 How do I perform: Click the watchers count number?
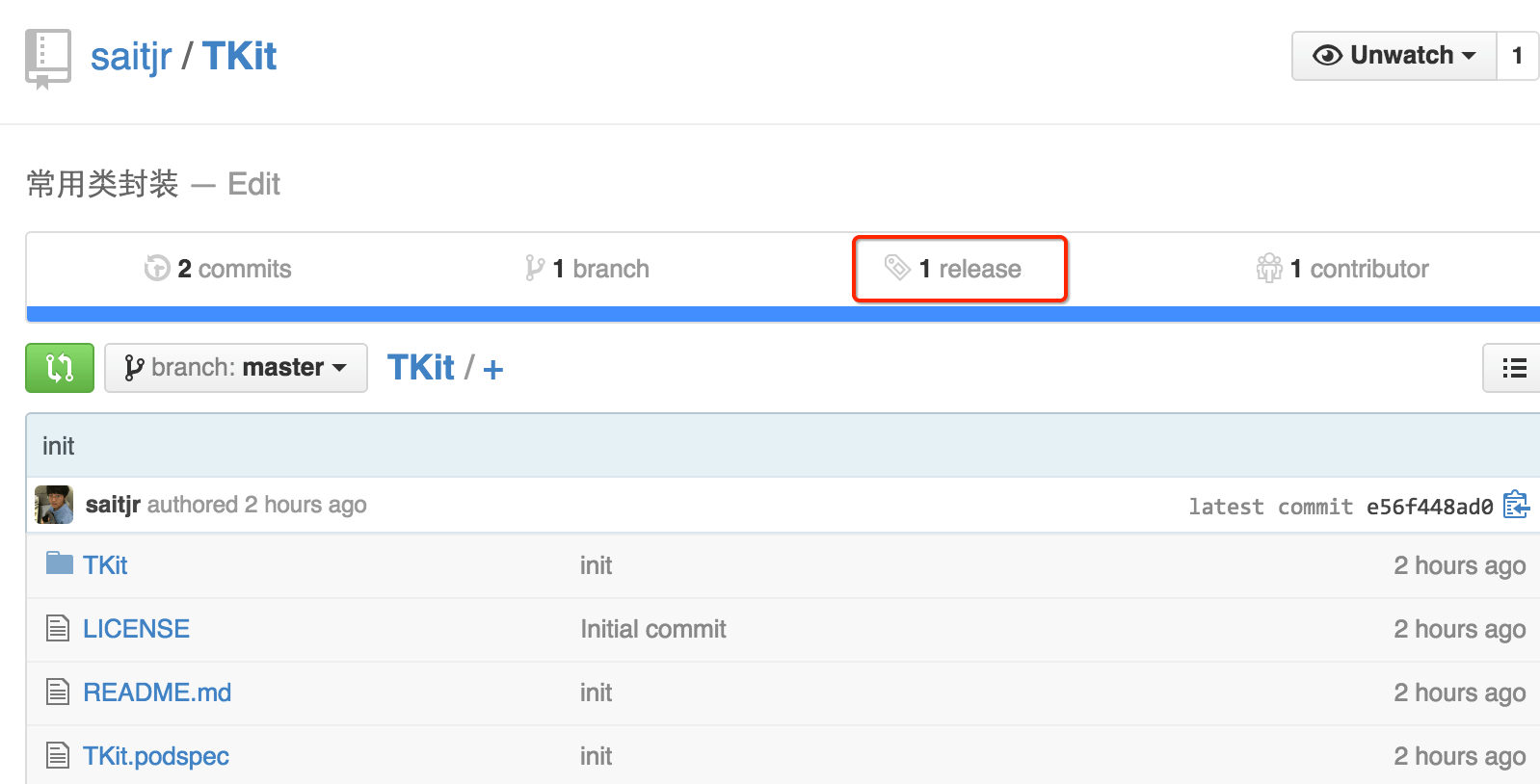[x=1517, y=56]
